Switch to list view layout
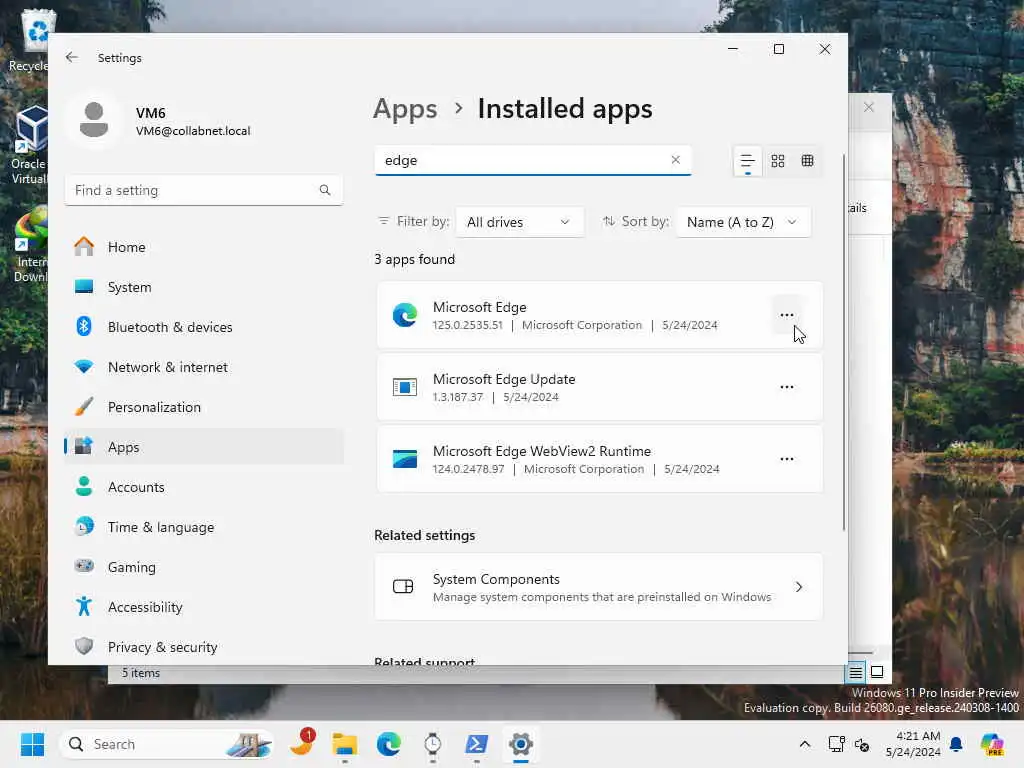The height and width of the screenshot is (768, 1024). (x=747, y=161)
